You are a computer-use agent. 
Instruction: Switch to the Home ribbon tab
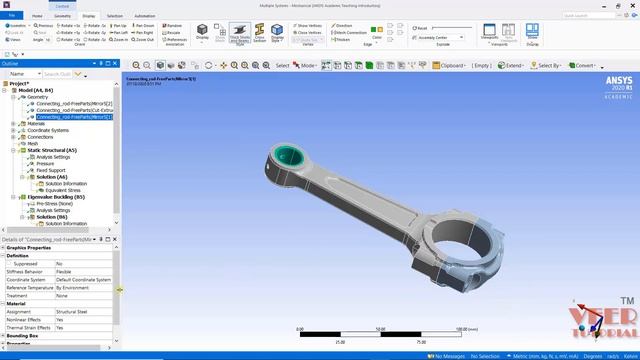(37, 16)
